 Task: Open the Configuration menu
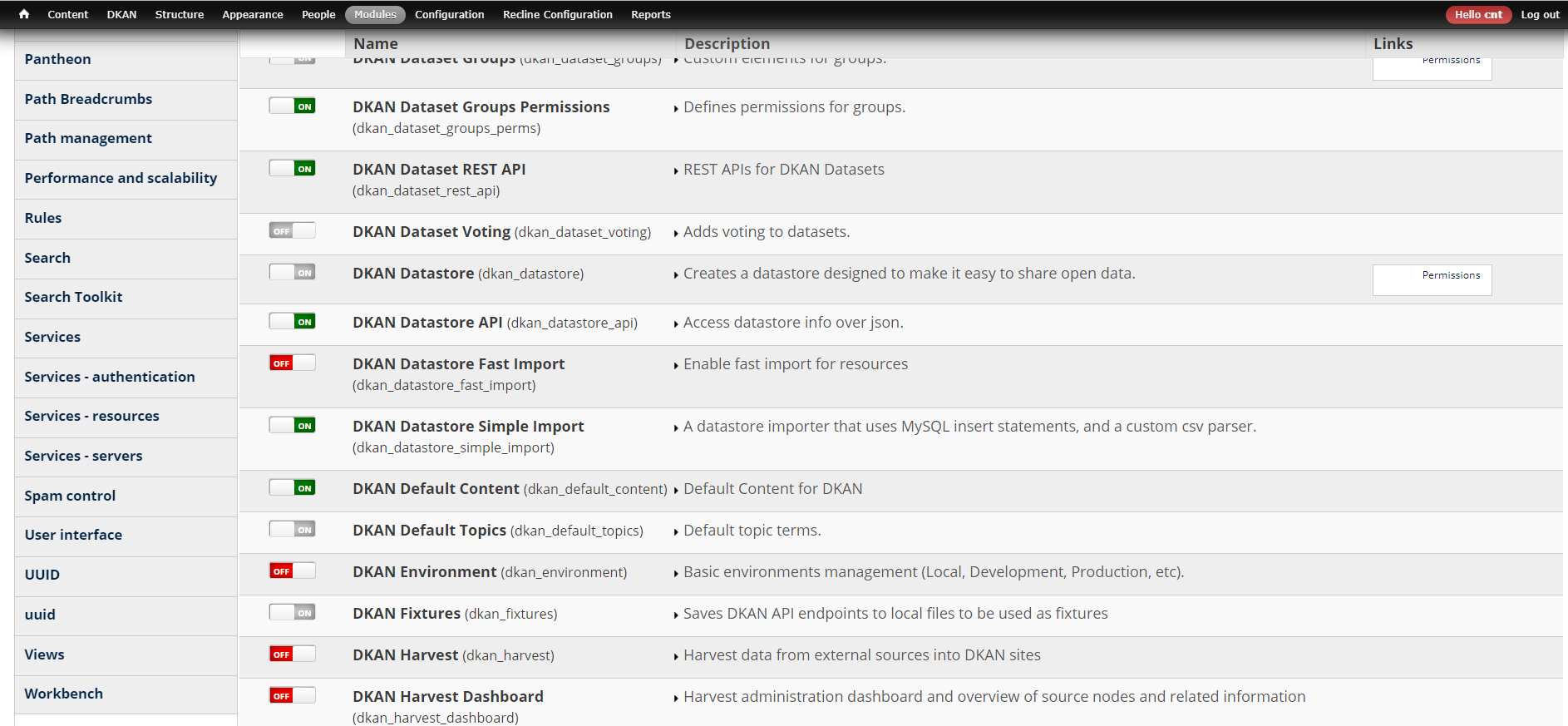point(449,14)
